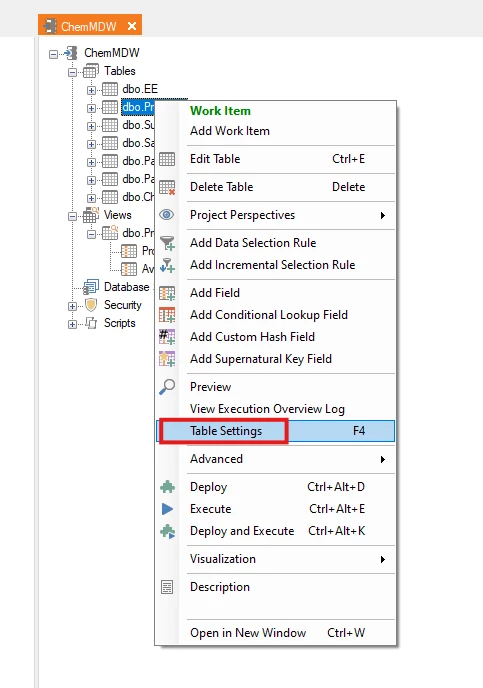Click the dbo.Su table icon
Screen dimensions: 483x688
click(110, 125)
